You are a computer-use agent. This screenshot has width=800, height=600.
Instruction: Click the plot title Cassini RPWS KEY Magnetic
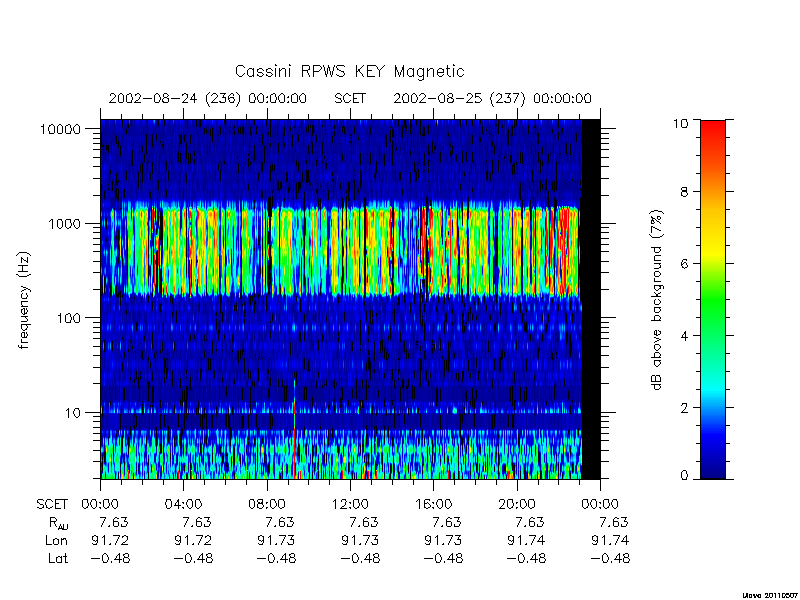(x=349, y=71)
